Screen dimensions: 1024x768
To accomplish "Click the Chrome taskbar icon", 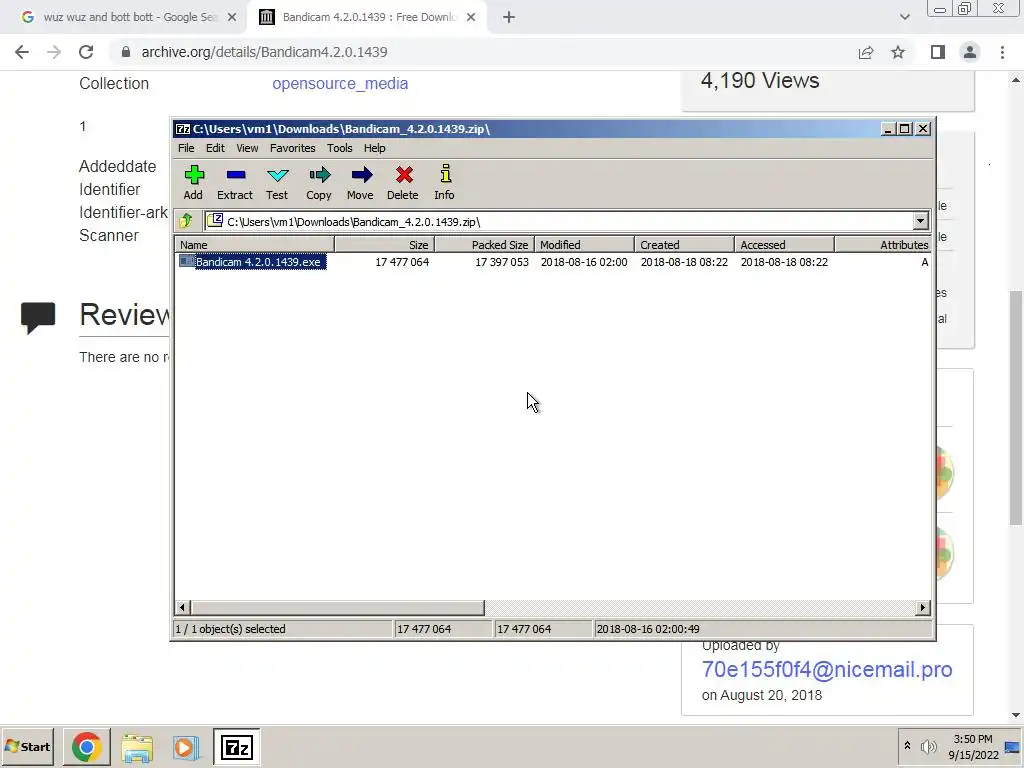I will [x=86, y=747].
